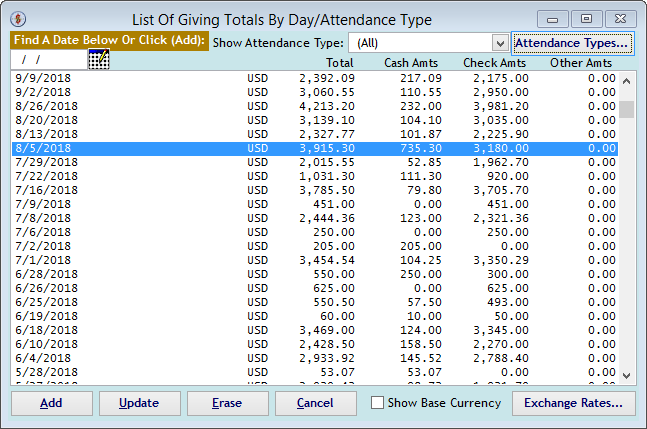Click check amount 3,705.70
The image size is (647, 429).
coord(501,191)
